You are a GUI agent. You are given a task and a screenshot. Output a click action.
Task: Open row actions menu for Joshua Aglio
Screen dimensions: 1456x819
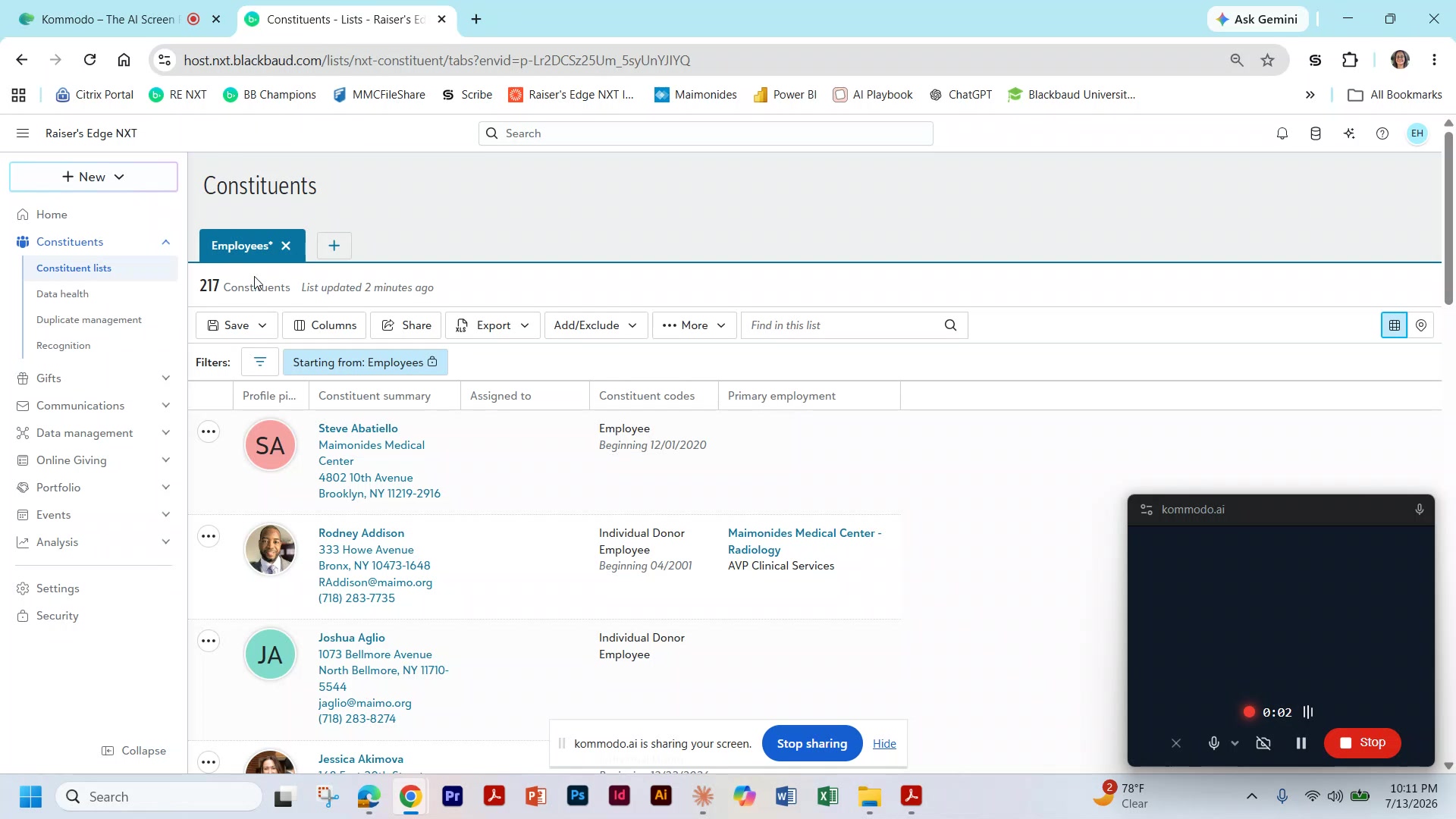point(209,641)
